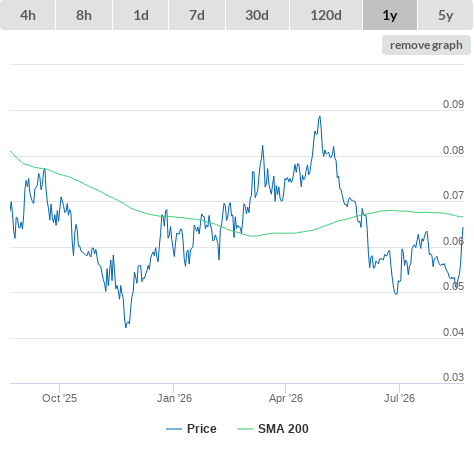Click the price low near 0.04
Viewport: 474px width, 455px height.
point(126,327)
